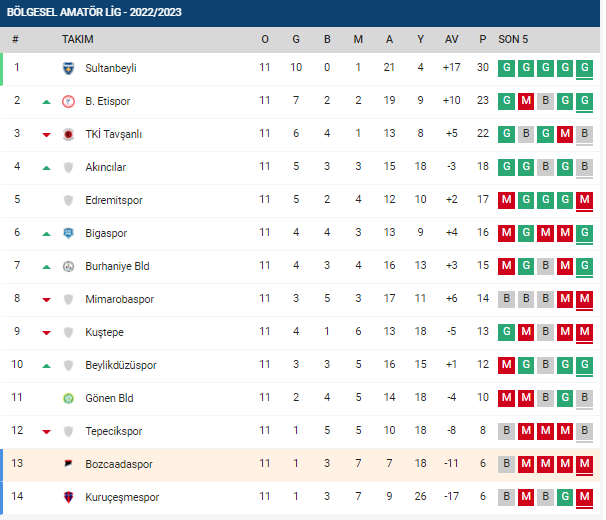
Task: Open the Edremitspor team link
Action: tap(114, 200)
